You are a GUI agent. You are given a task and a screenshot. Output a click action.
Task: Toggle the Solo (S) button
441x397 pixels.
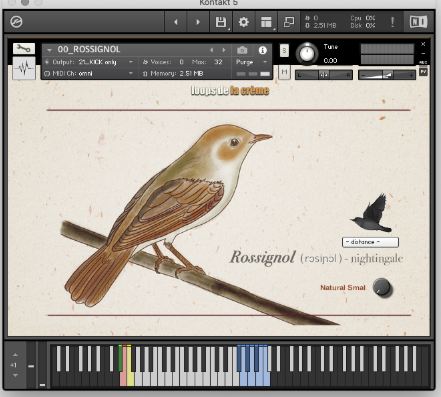(284, 51)
